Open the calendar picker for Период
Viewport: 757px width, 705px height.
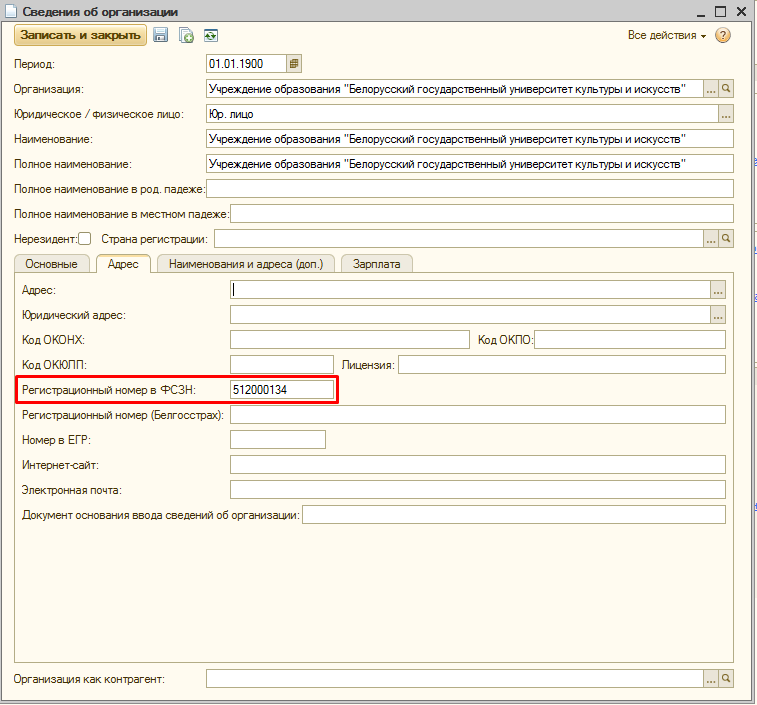pos(294,63)
